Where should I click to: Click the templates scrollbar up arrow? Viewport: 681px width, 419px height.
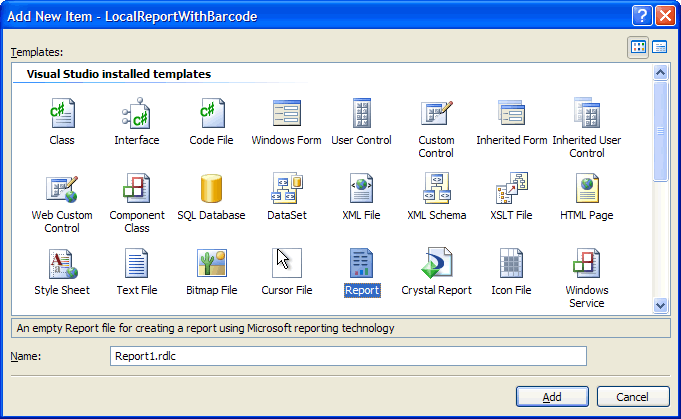click(660, 72)
